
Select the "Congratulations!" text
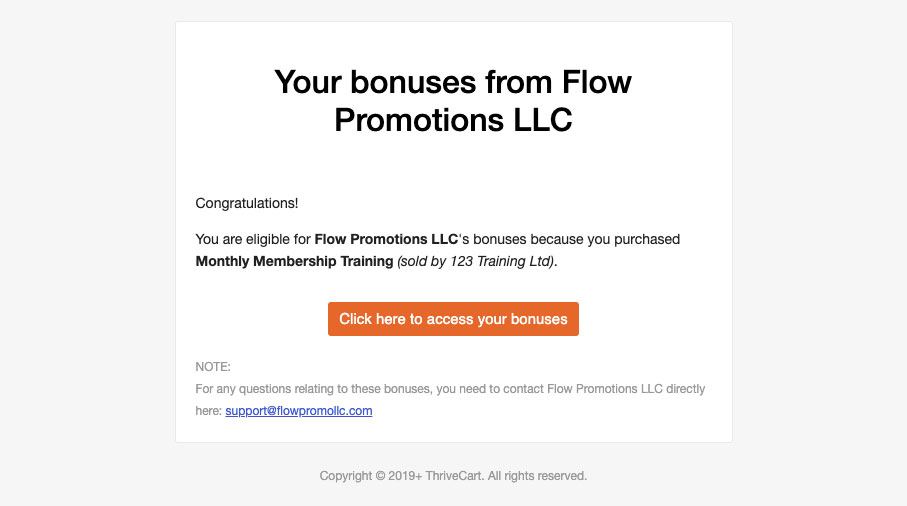point(246,203)
